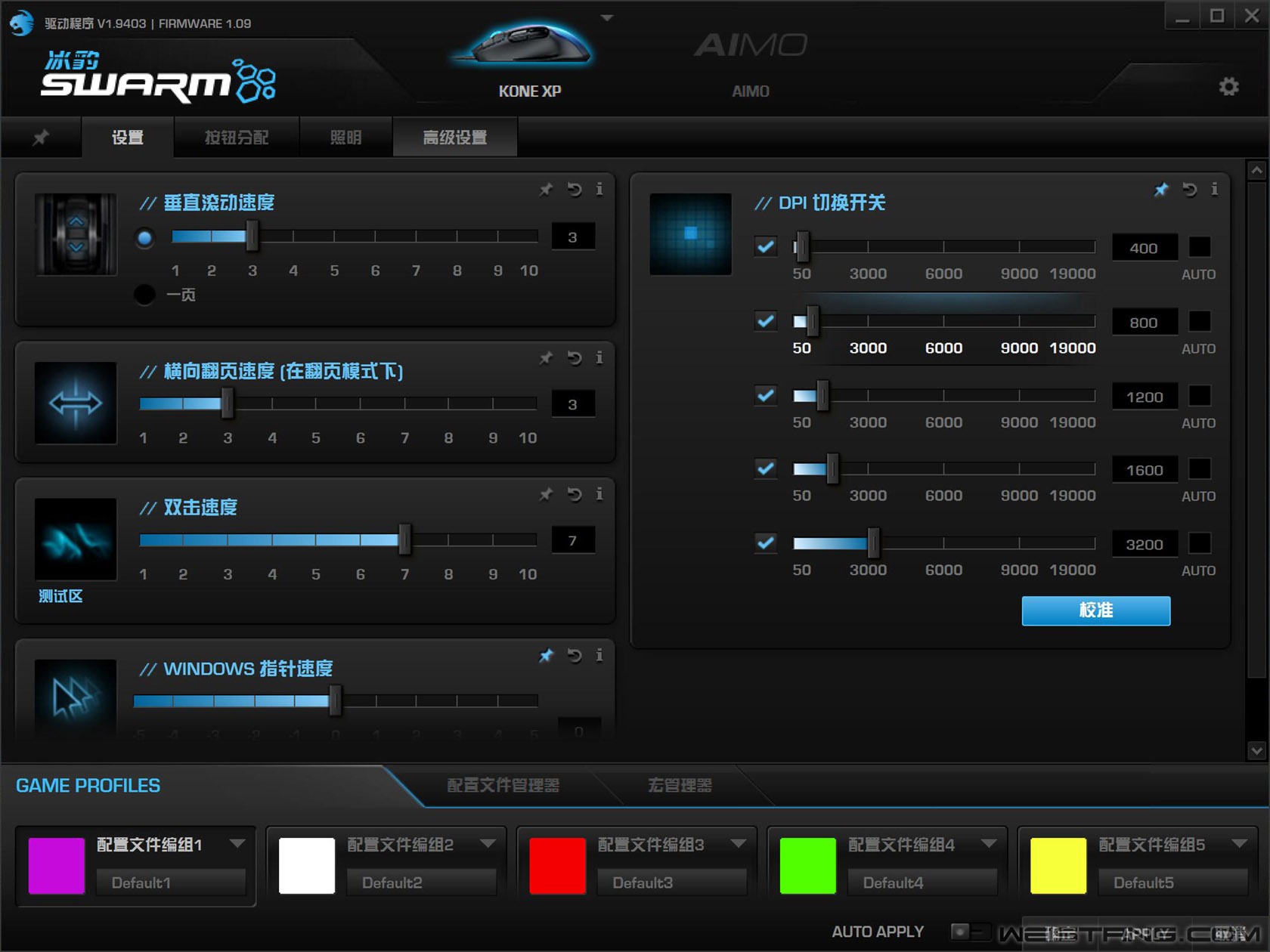
Task: Select the Default1 profile
Action: [172, 882]
